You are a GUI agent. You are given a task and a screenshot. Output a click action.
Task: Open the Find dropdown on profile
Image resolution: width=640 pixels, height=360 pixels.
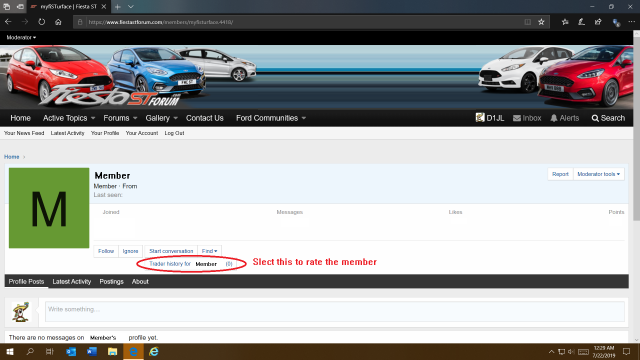click(209, 251)
